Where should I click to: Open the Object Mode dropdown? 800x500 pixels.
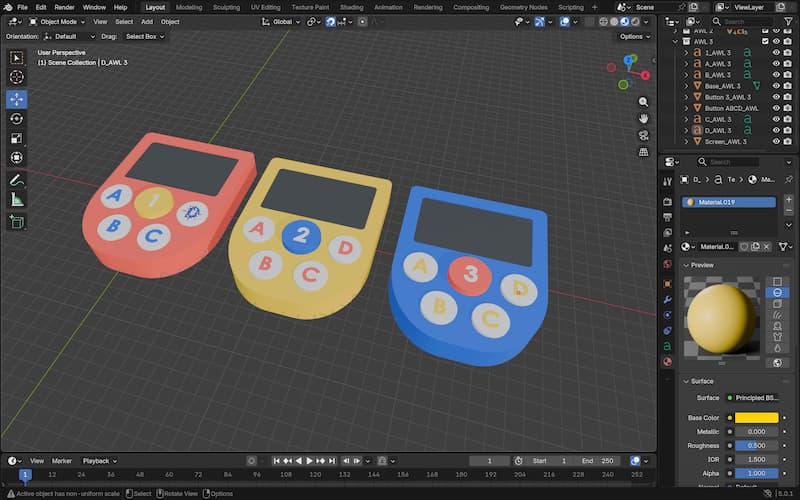pos(57,22)
